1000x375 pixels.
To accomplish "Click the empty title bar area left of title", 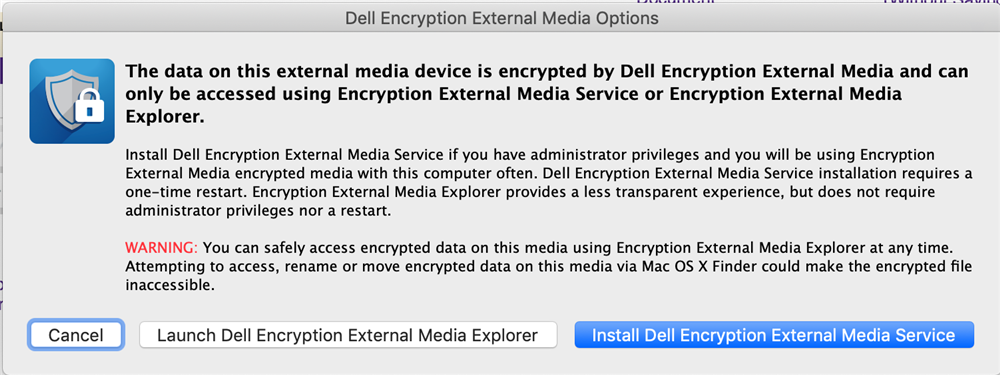I will point(172,18).
